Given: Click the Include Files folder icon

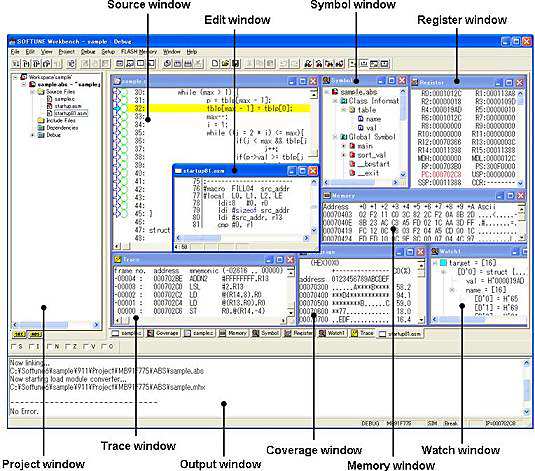Looking at the screenshot, I should tap(41, 120).
